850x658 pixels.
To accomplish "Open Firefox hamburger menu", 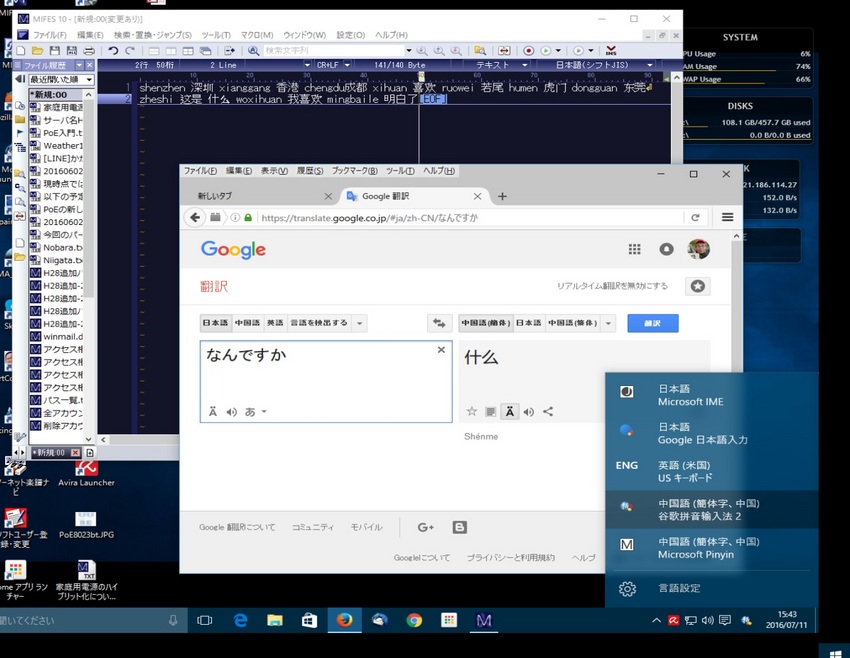I will [x=727, y=217].
